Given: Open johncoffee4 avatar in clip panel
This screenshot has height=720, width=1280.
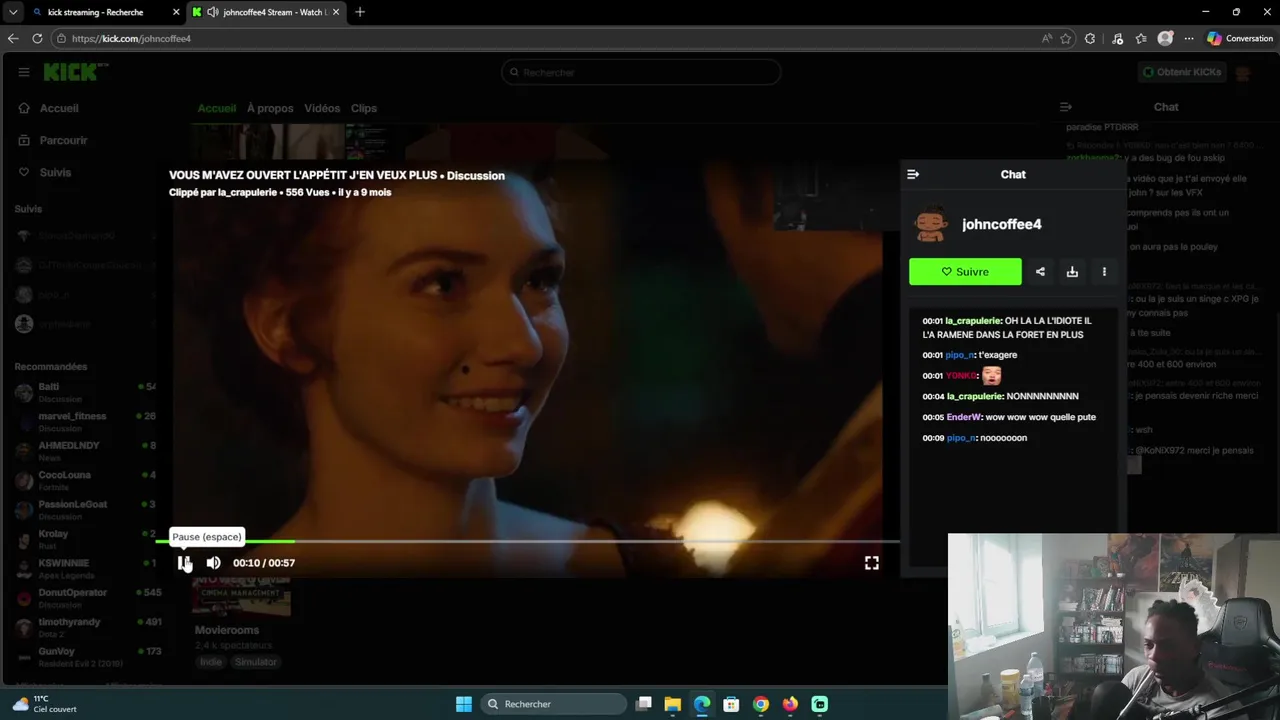Looking at the screenshot, I should 932,225.
